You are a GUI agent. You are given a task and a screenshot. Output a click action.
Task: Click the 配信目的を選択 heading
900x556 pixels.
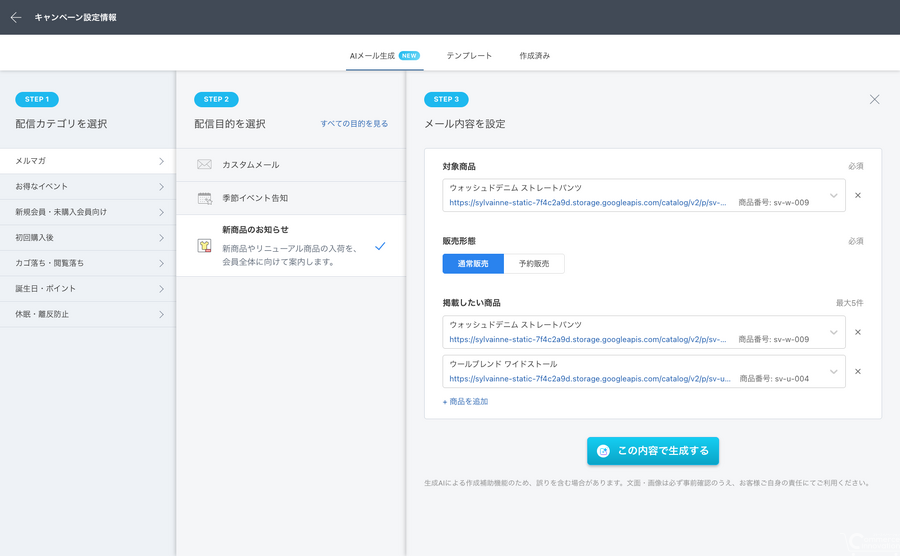[x=230, y=124]
